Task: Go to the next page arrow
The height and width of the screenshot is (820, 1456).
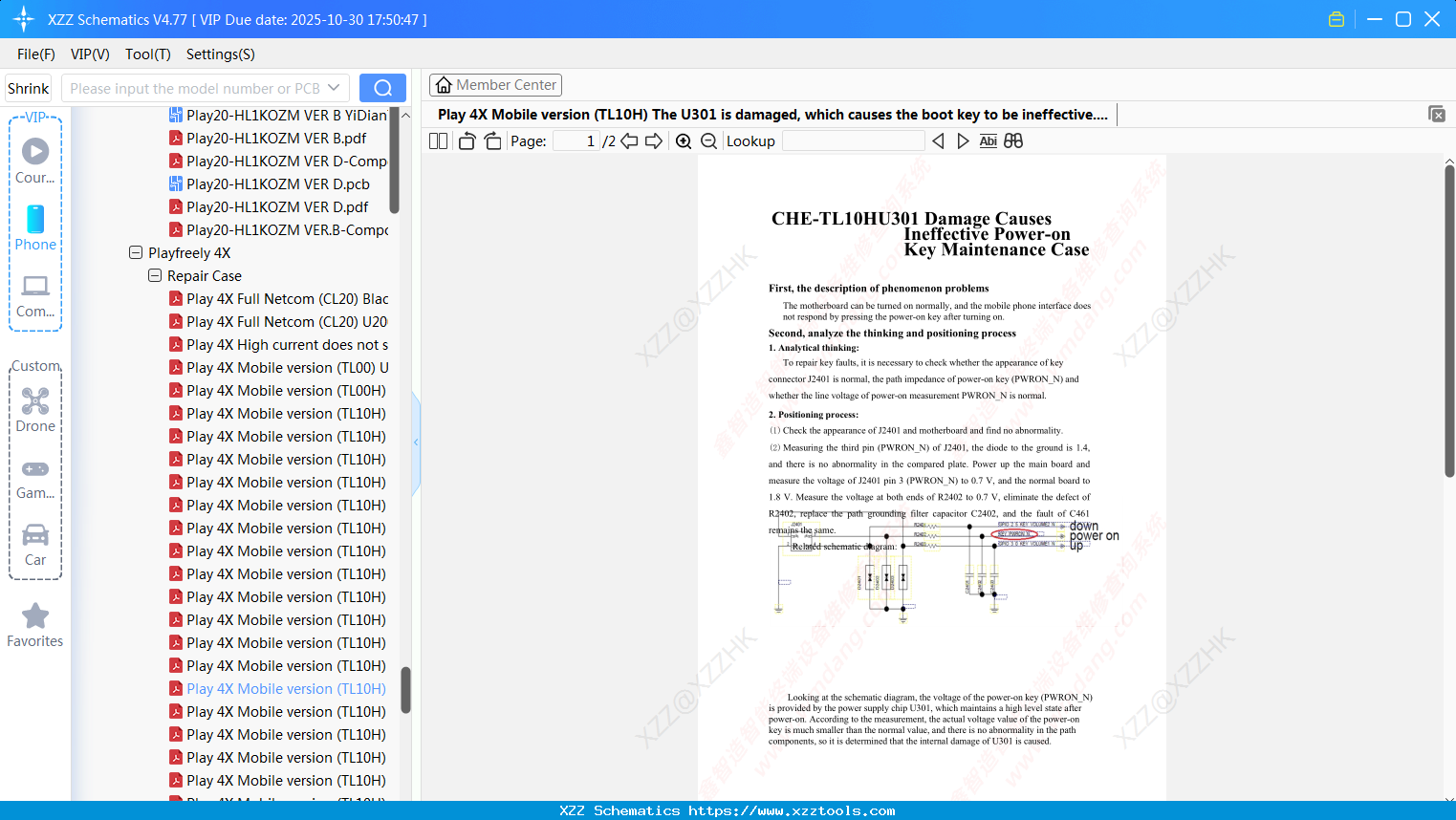Action: point(654,140)
